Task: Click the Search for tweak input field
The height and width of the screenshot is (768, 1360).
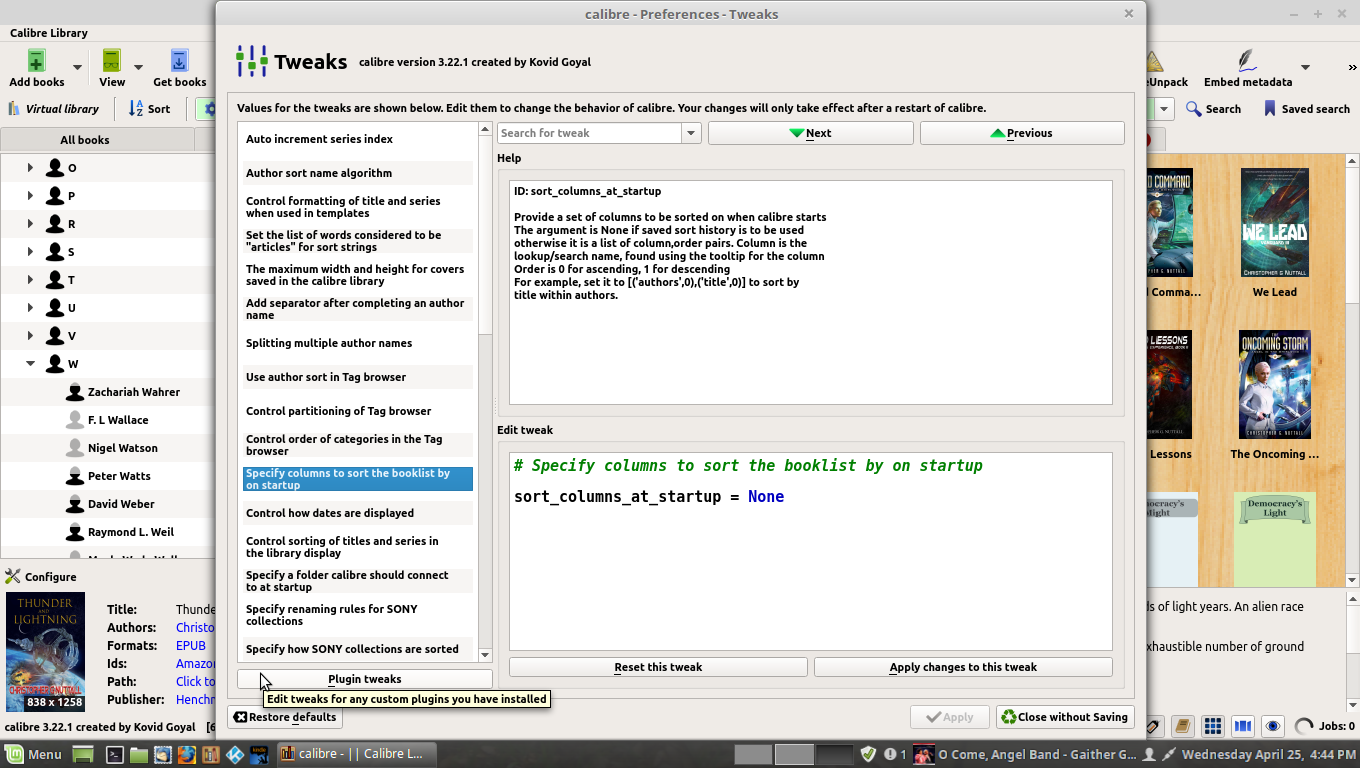Action: tap(590, 133)
